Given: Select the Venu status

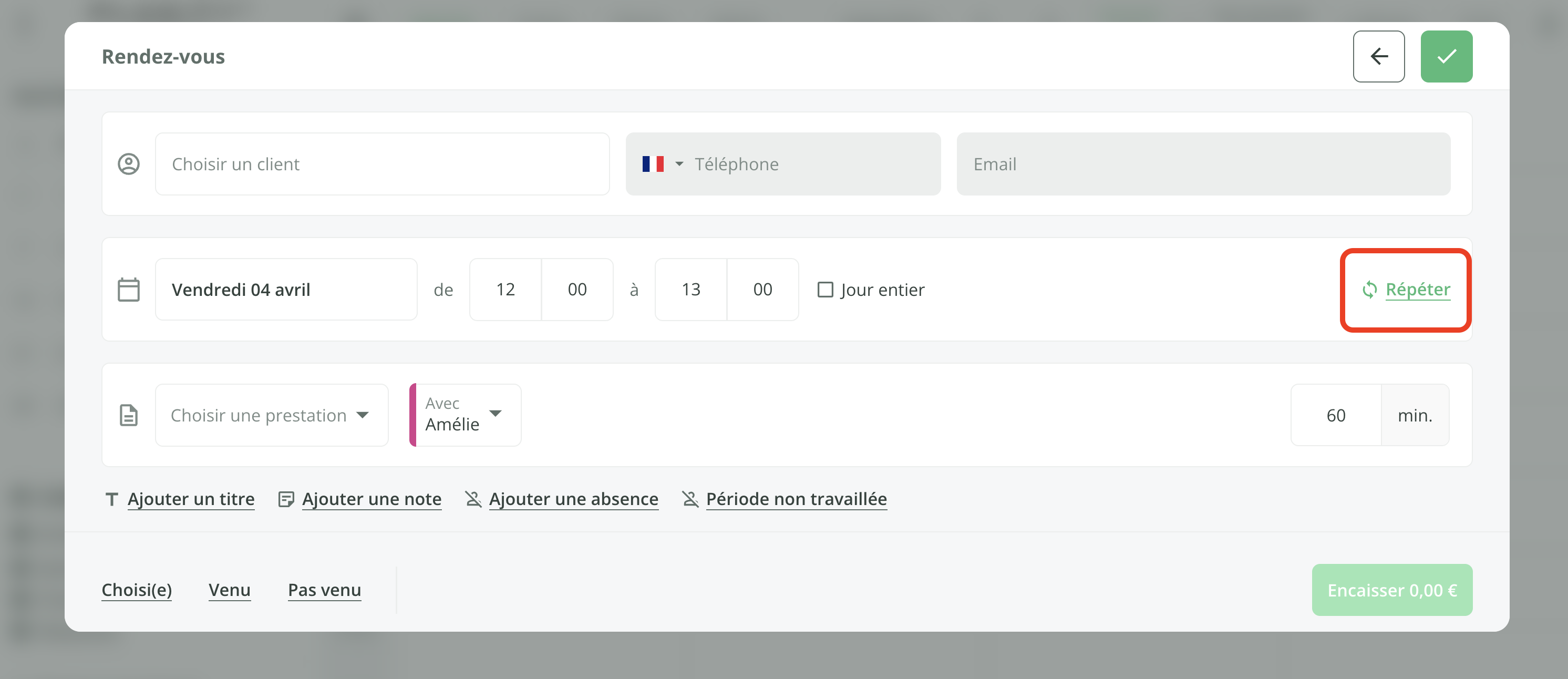Looking at the screenshot, I should 230,590.
